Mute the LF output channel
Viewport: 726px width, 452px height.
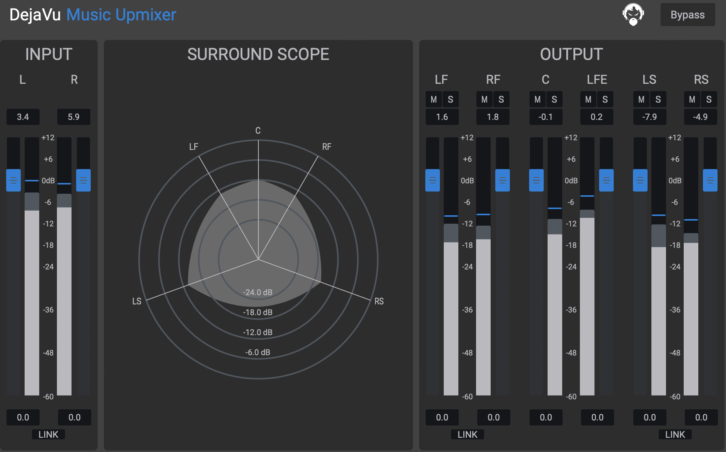point(434,99)
